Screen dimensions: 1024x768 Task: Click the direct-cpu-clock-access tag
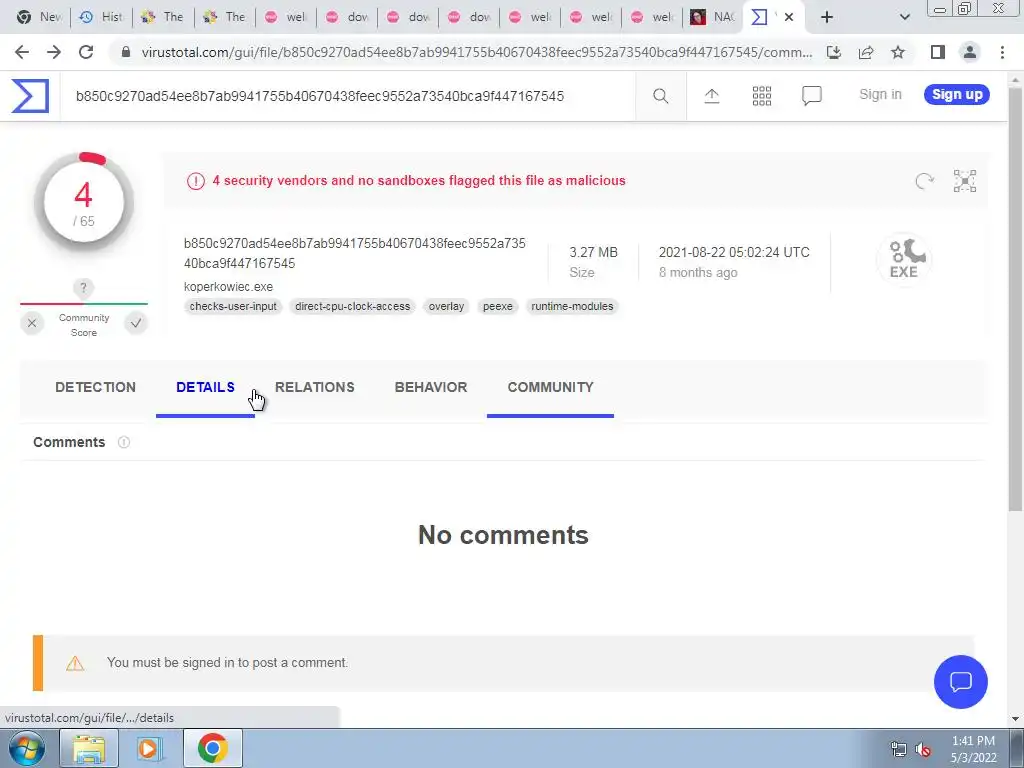(x=353, y=306)
